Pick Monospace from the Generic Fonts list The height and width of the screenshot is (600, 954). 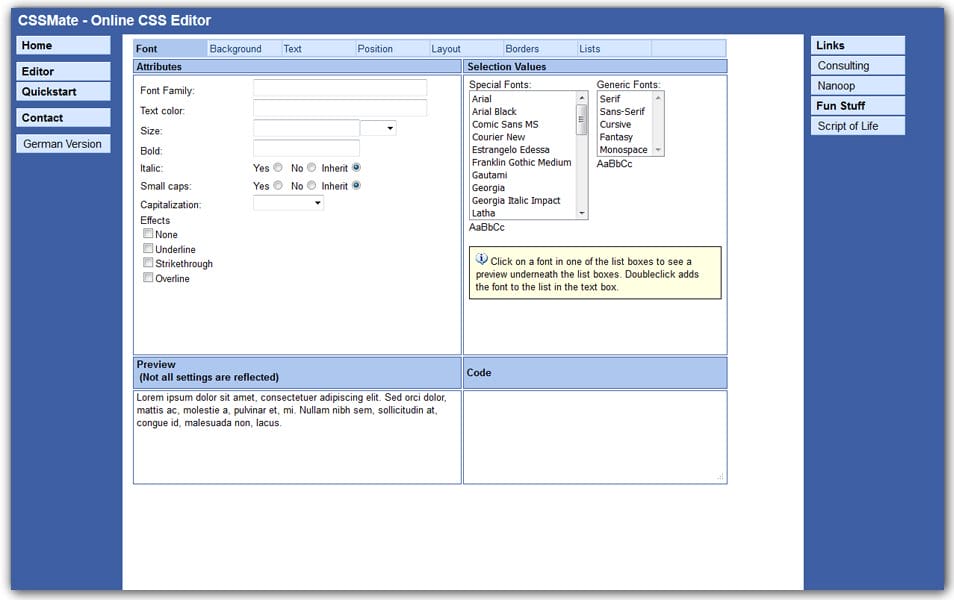(623, 150)
